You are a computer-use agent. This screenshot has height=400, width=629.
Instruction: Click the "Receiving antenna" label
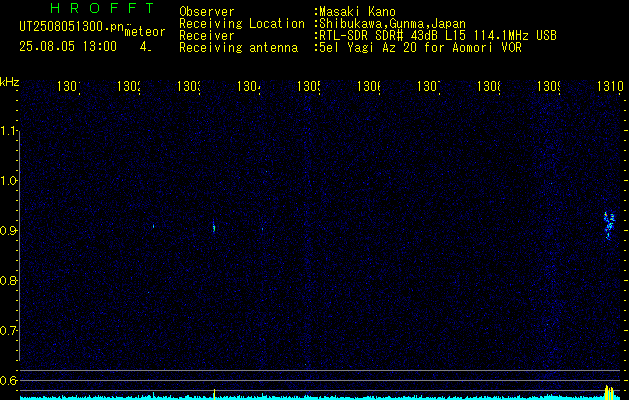click(x=238, y=48)
